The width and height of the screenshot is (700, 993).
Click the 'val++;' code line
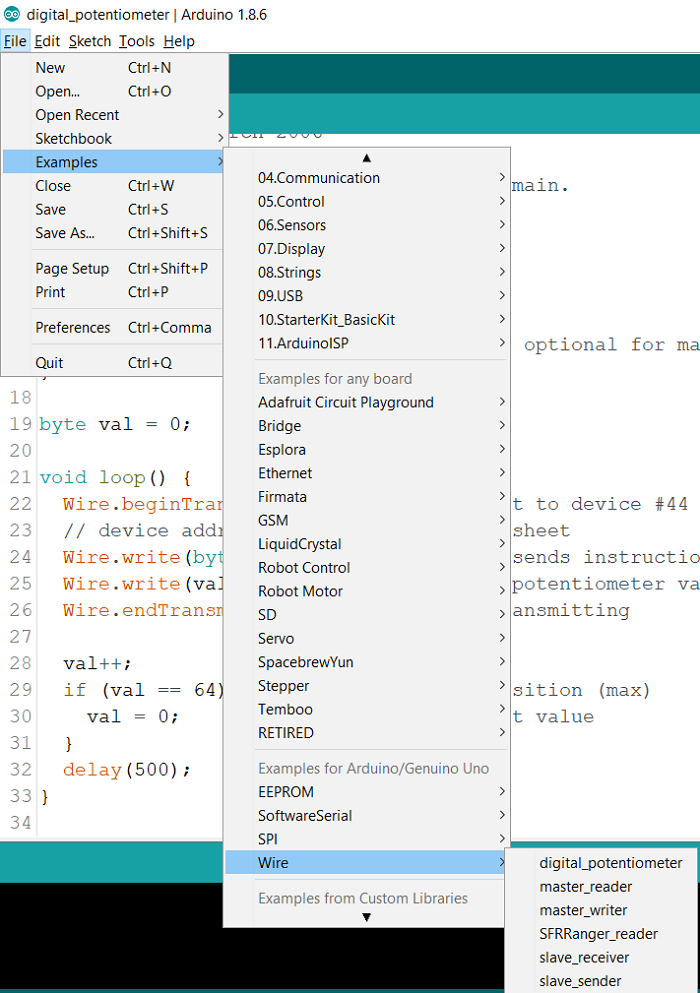tap(98, 663)
